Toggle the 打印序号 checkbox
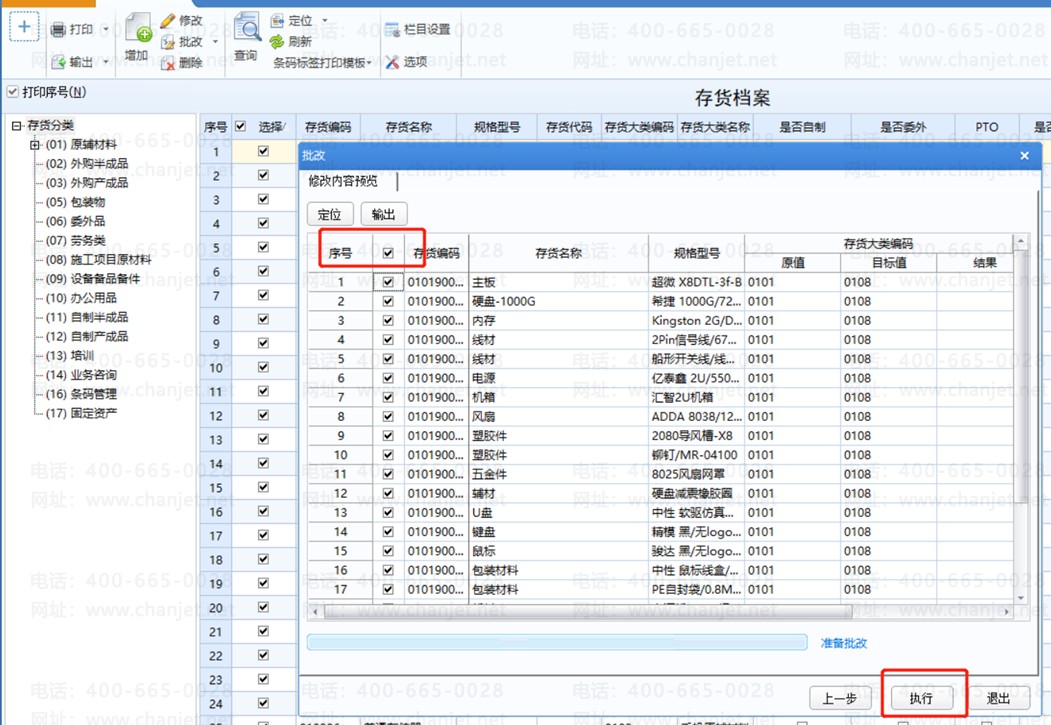The height and width of the screenshot is (725, 1051). 13,92
